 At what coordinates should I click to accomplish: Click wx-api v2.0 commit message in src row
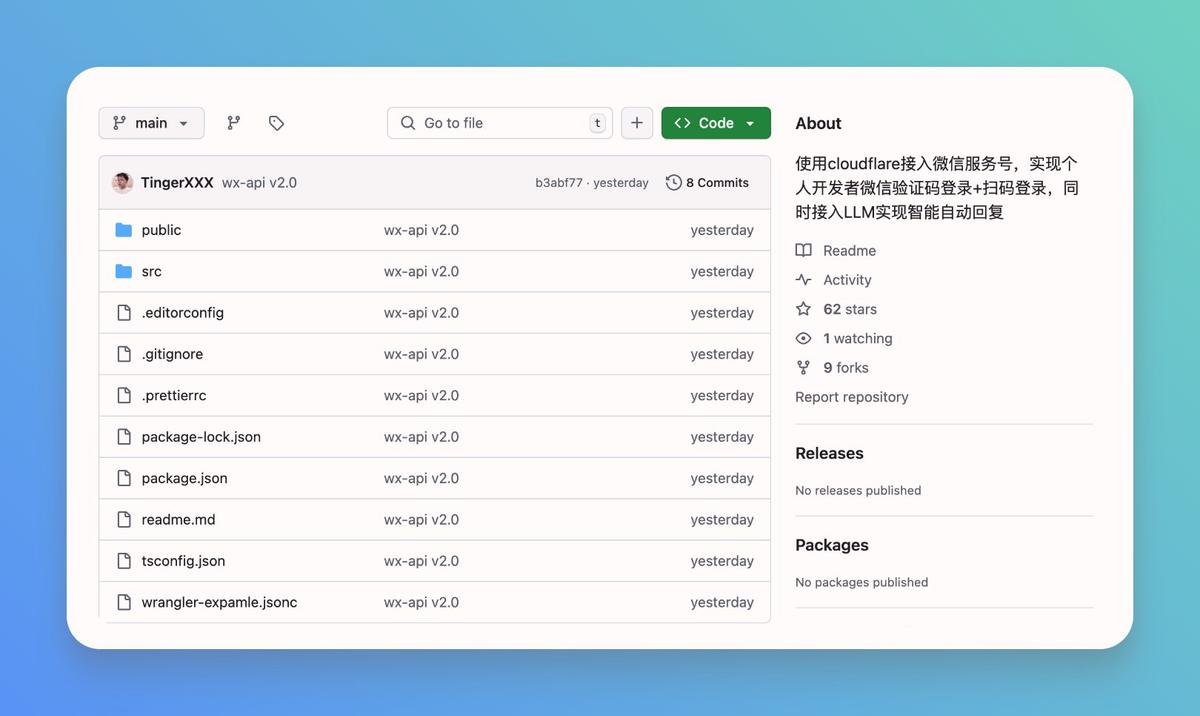421,271
